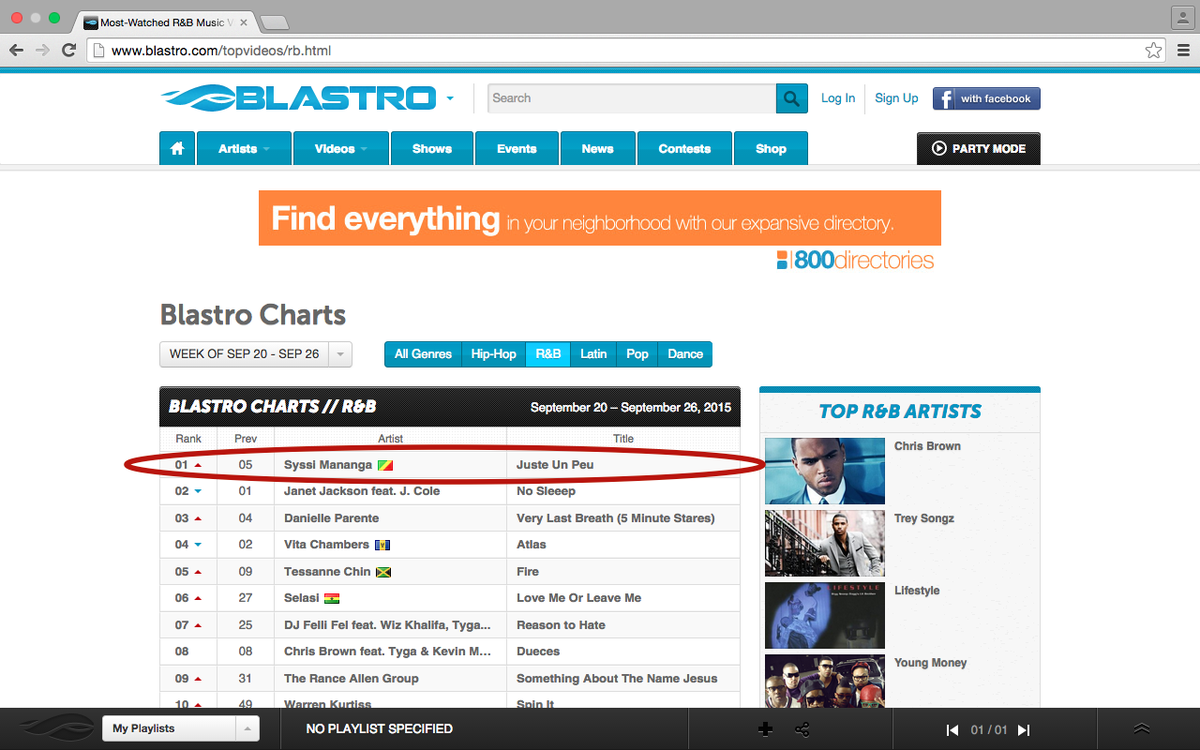Sign in with Facebook button
Viewport: 1200px width, 750px height.
987,98
